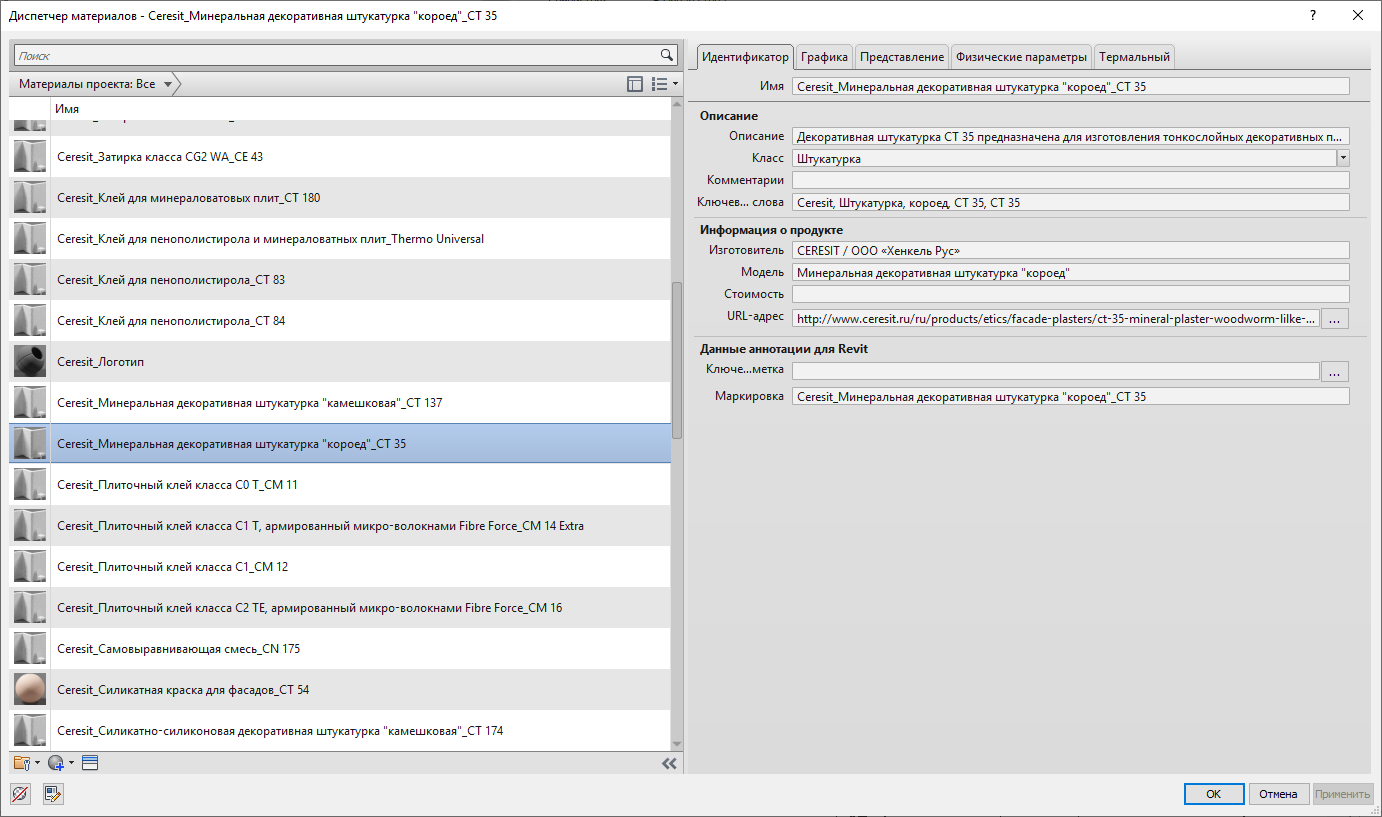Click the Отмена button
The height and width of the screenshot is (817, 1382).
coord(1278,794)
